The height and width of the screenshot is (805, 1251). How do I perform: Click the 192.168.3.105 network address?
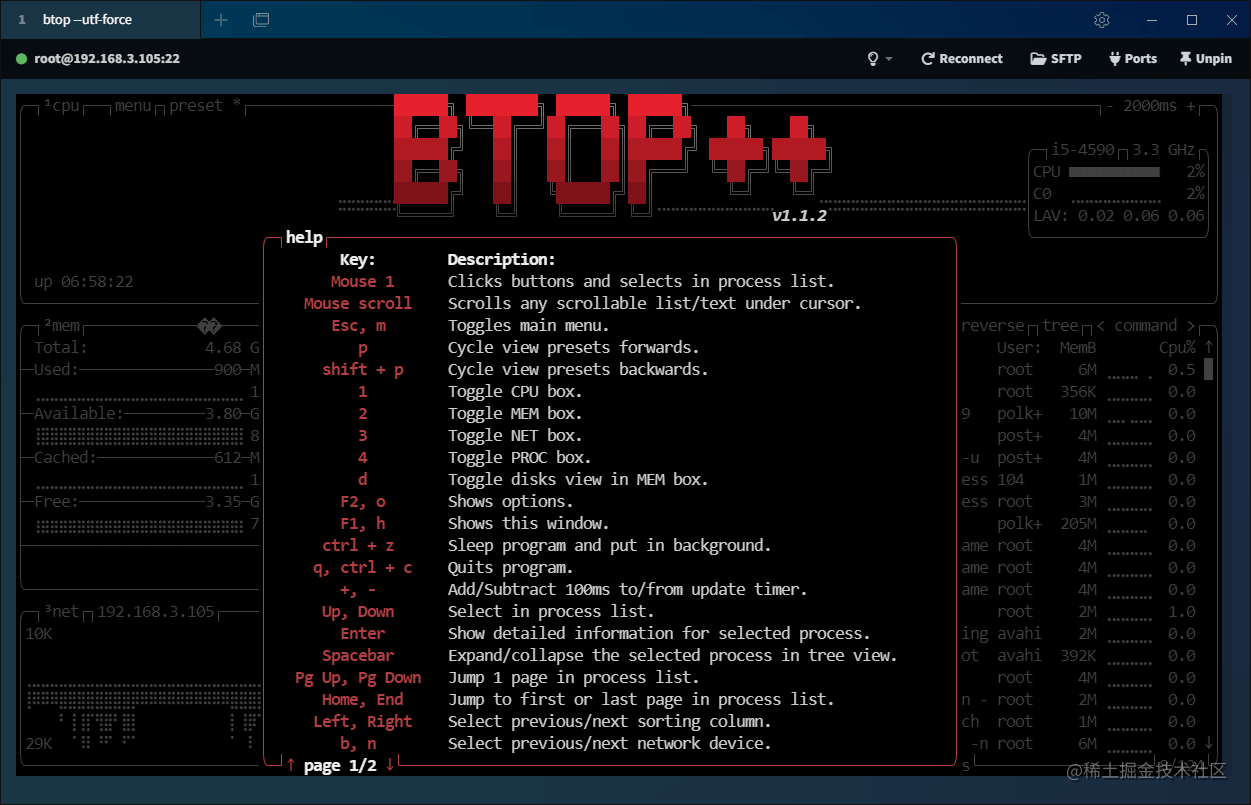156,611
